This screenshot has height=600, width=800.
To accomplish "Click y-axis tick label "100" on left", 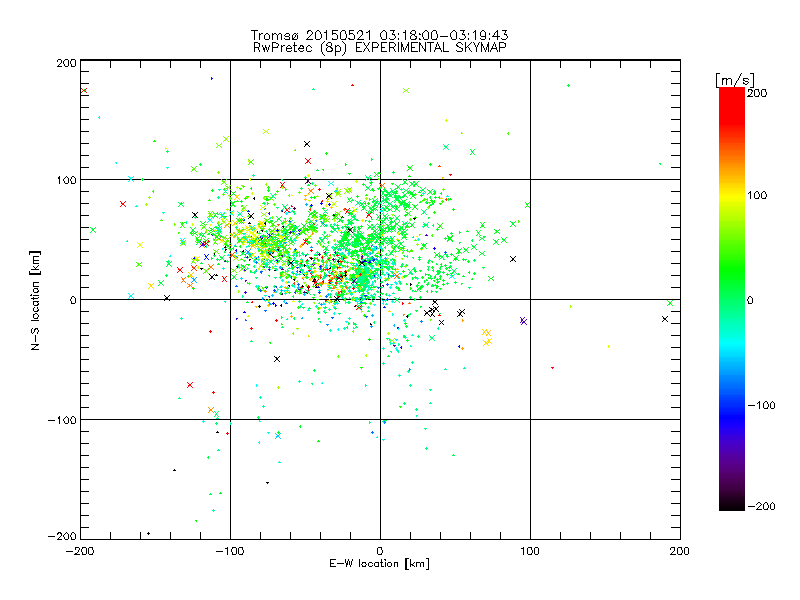I will pos(67,180).
